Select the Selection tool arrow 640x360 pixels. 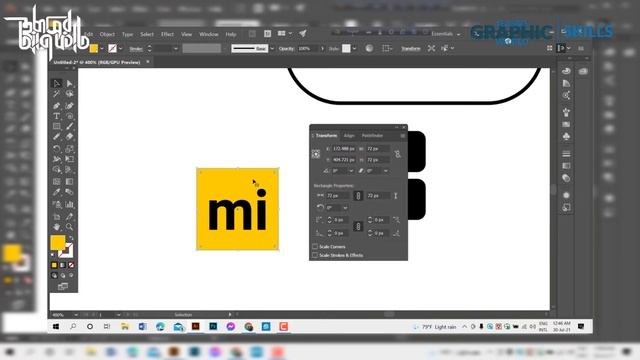pos(57,84)
